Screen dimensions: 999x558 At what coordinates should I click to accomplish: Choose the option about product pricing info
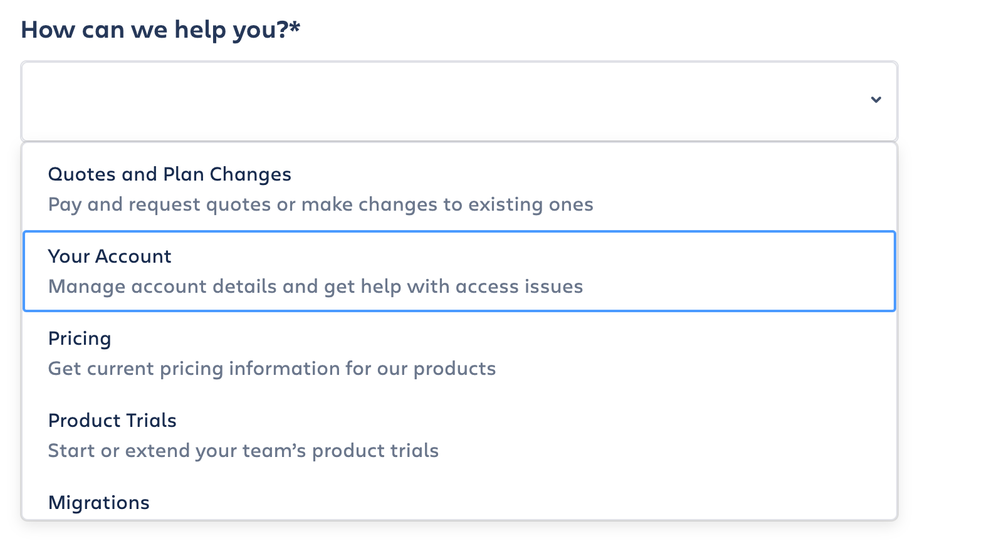tap(458, 353)
